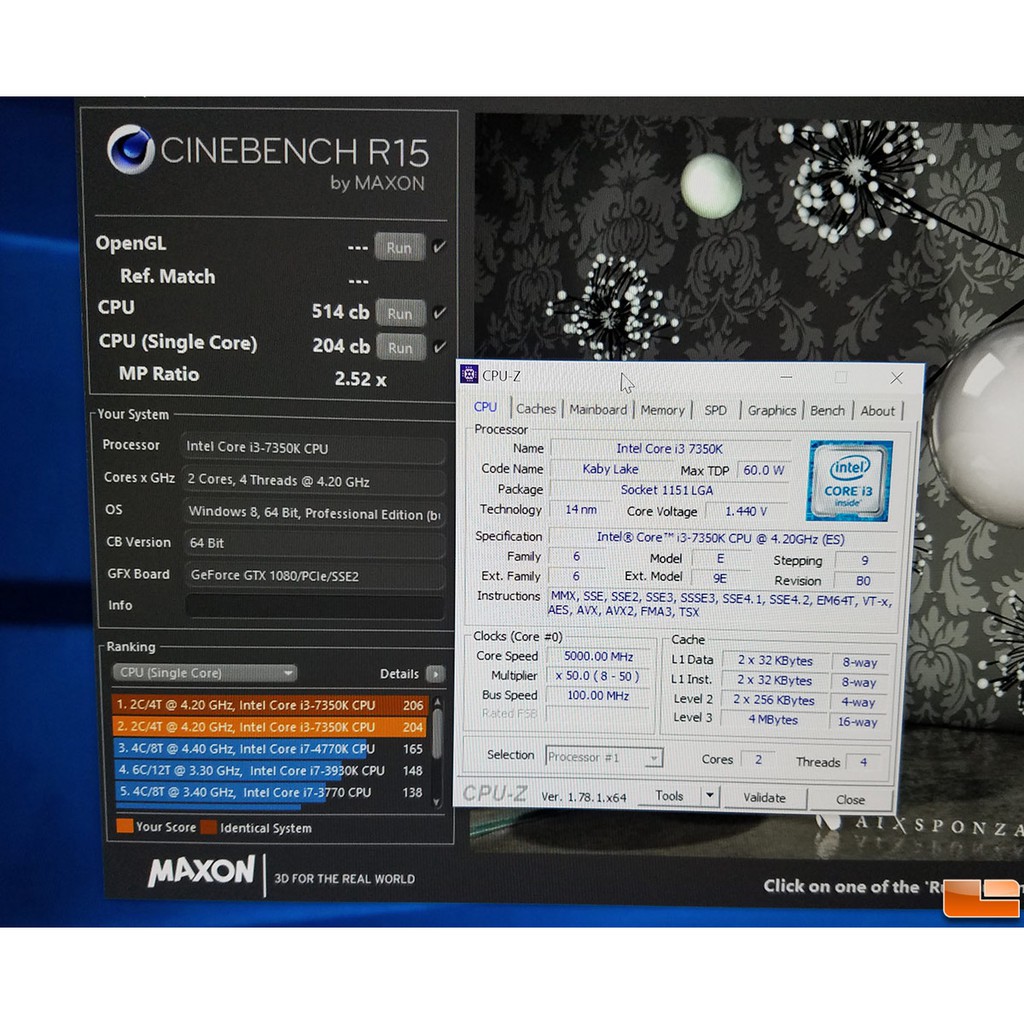The image size is (1024, 1024).
Task: Click the CPU score 514 cb
Action: [340, 312]
